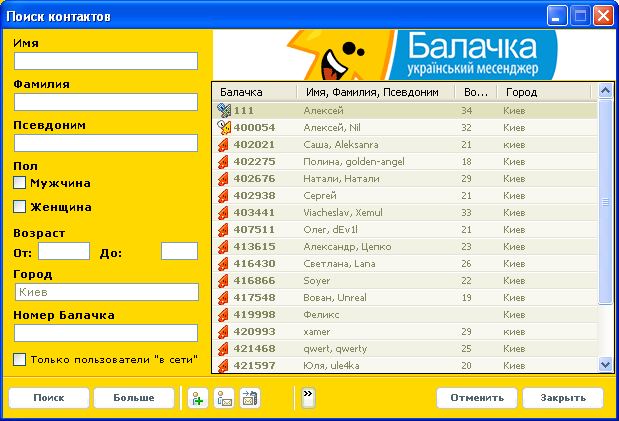Check the Женщина gender checkbox

[19, 207]
